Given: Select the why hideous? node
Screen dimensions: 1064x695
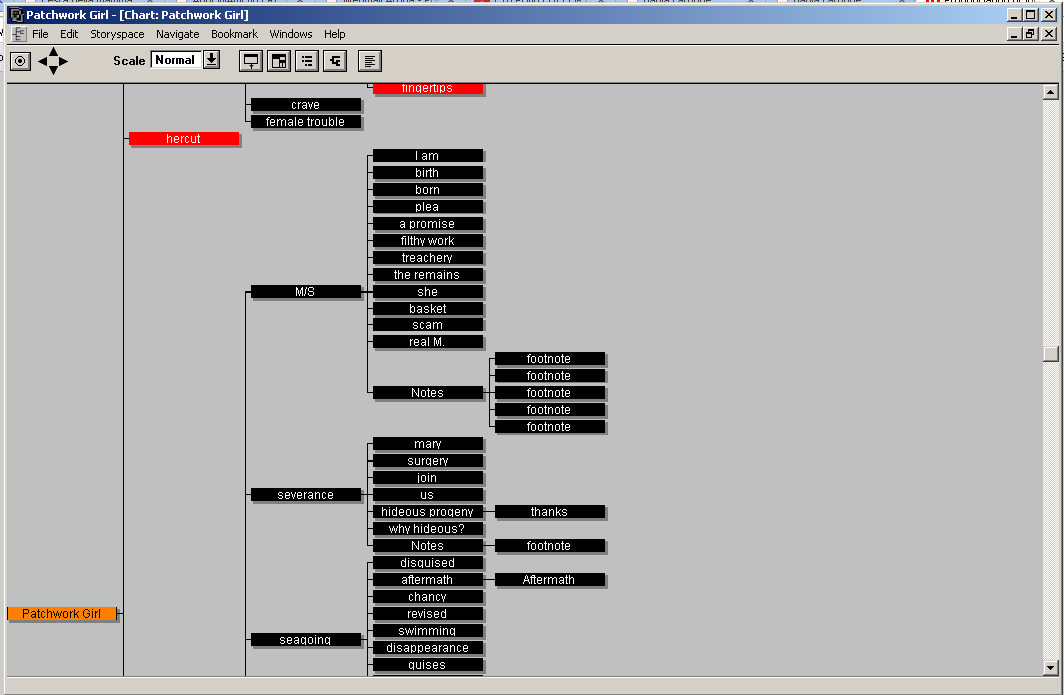Looking at the screenshot, I should 428,529.
